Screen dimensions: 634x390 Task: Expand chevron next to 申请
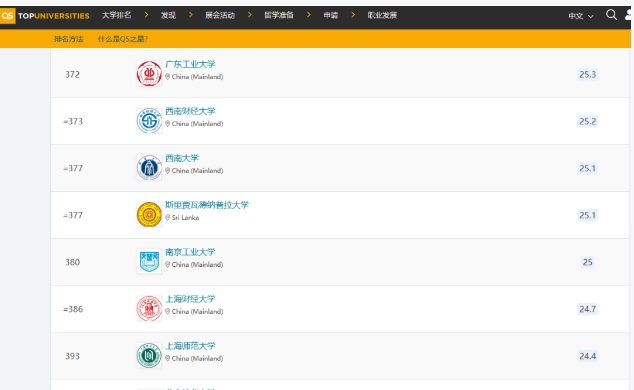tap(353, 15)
